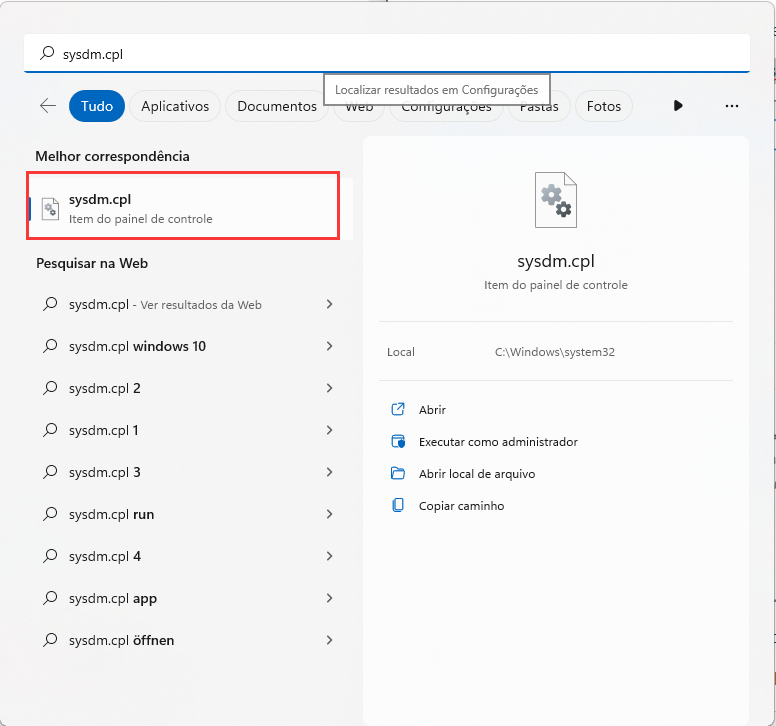Expand arrow for Ver resultados da Web
The image size is (776, 726).
pos(329,304)
